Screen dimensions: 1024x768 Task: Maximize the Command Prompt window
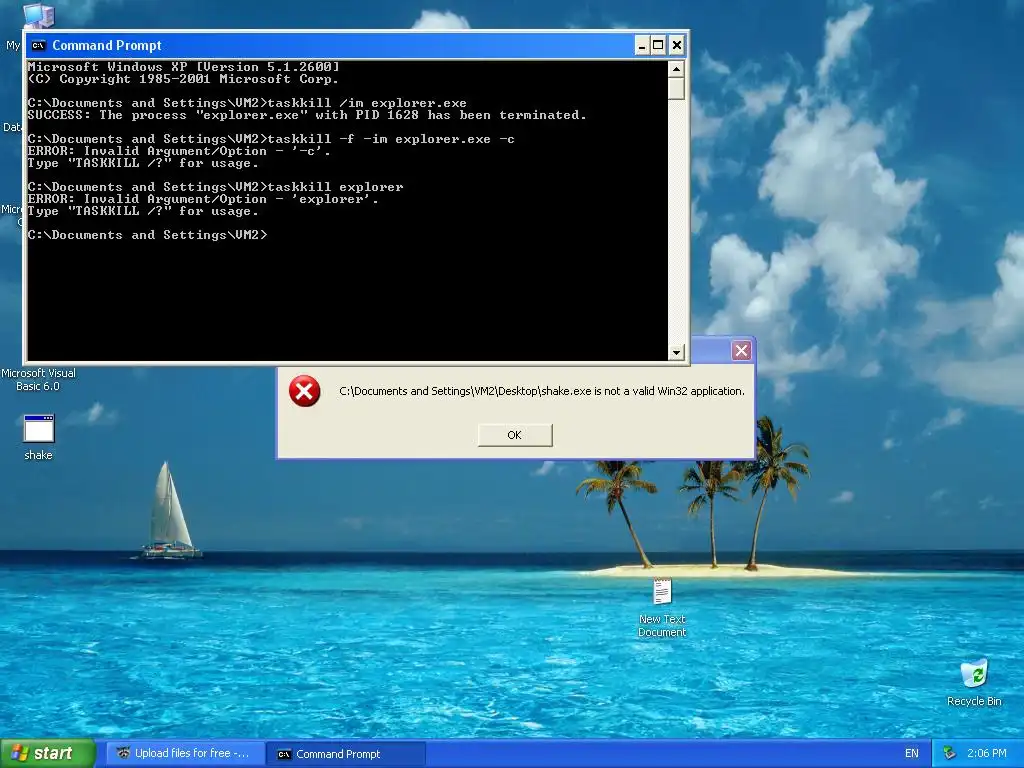658,45
